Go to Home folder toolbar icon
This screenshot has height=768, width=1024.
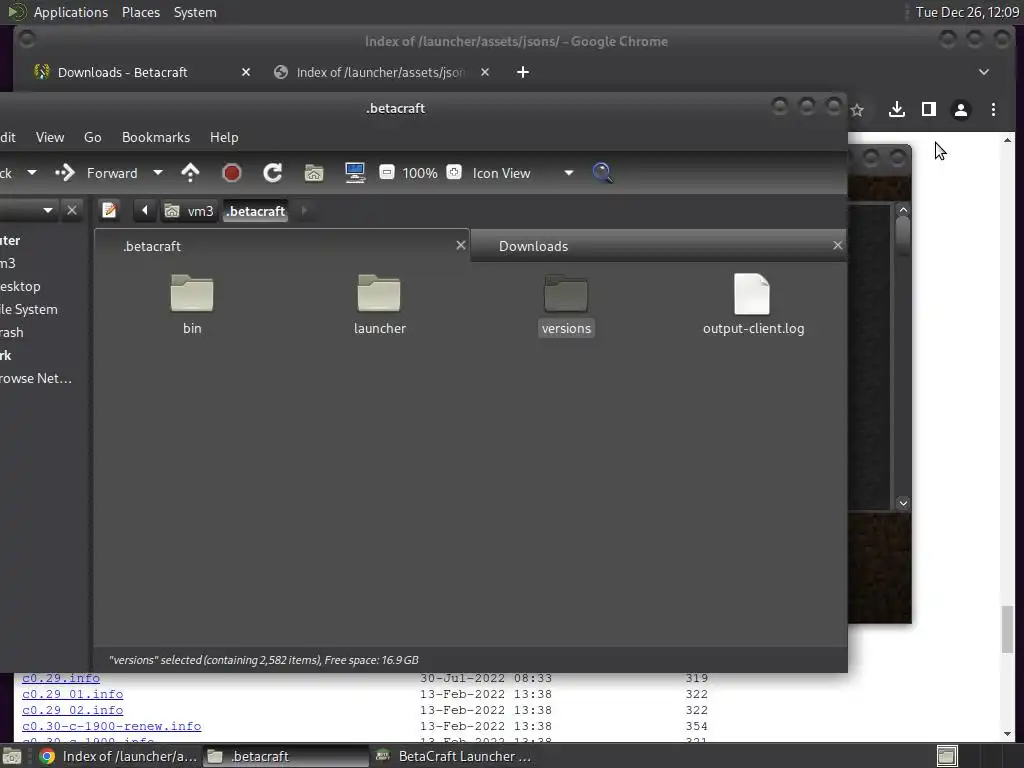click(314, 173)
